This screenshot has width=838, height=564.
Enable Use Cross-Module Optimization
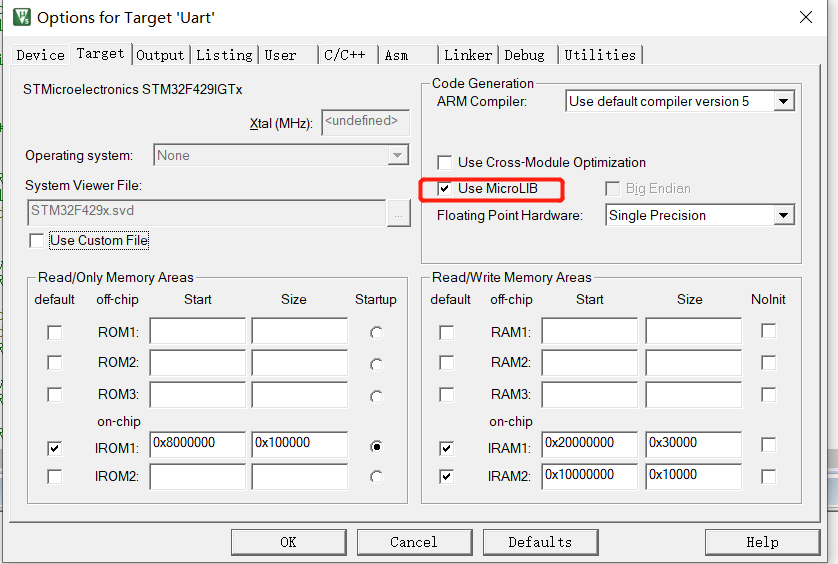(444, 163)
